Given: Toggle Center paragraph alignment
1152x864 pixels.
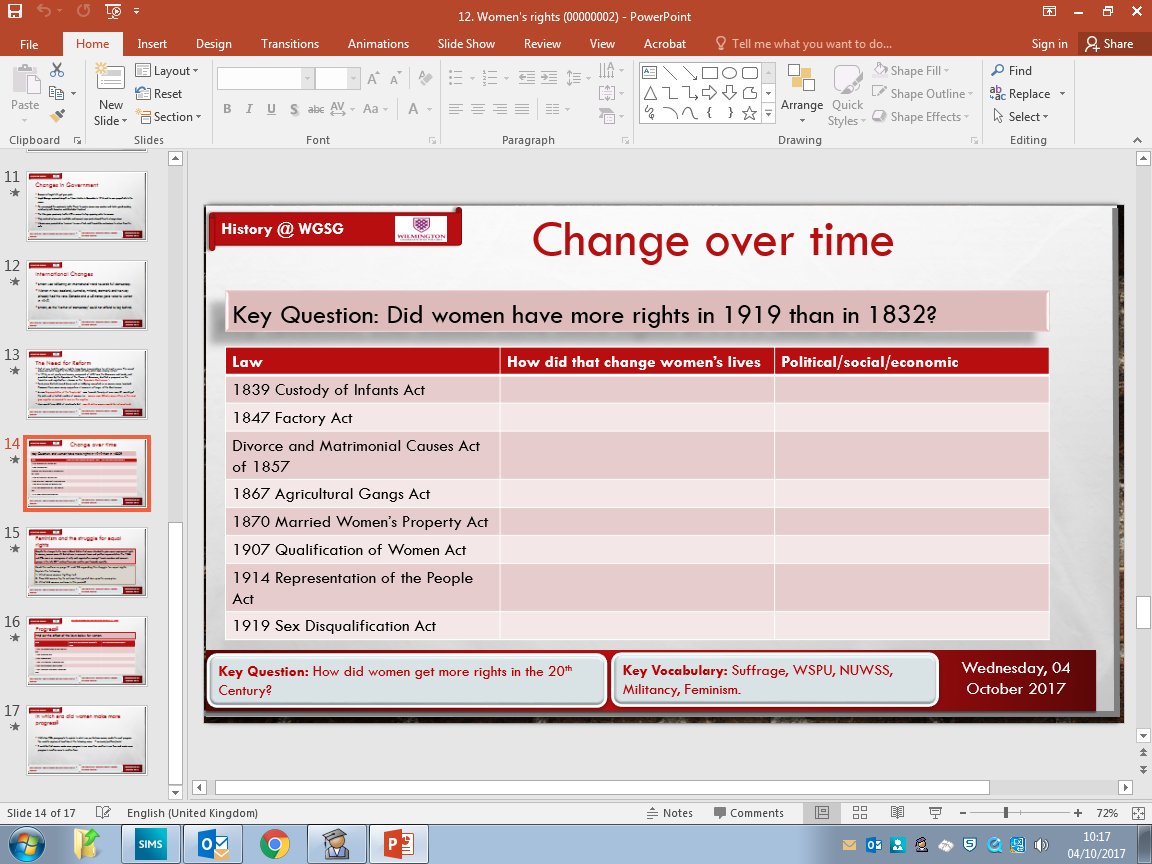Looking at the screenshot, I should (x=478, y=109).
